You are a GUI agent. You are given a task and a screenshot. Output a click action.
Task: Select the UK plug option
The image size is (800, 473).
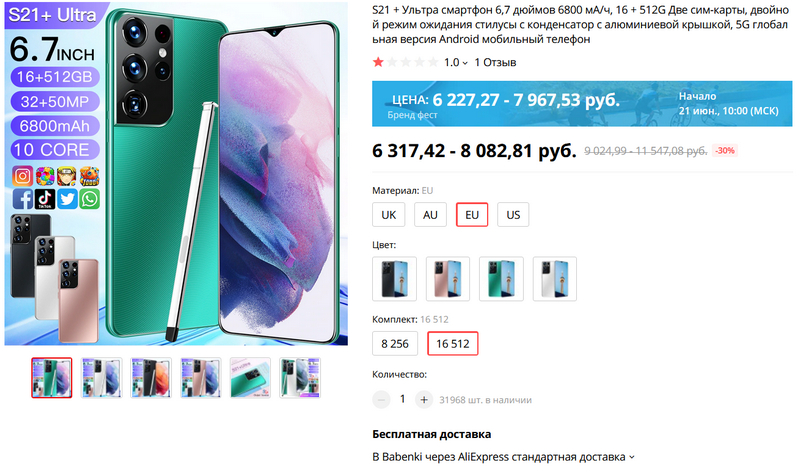(x=388, y=215)
